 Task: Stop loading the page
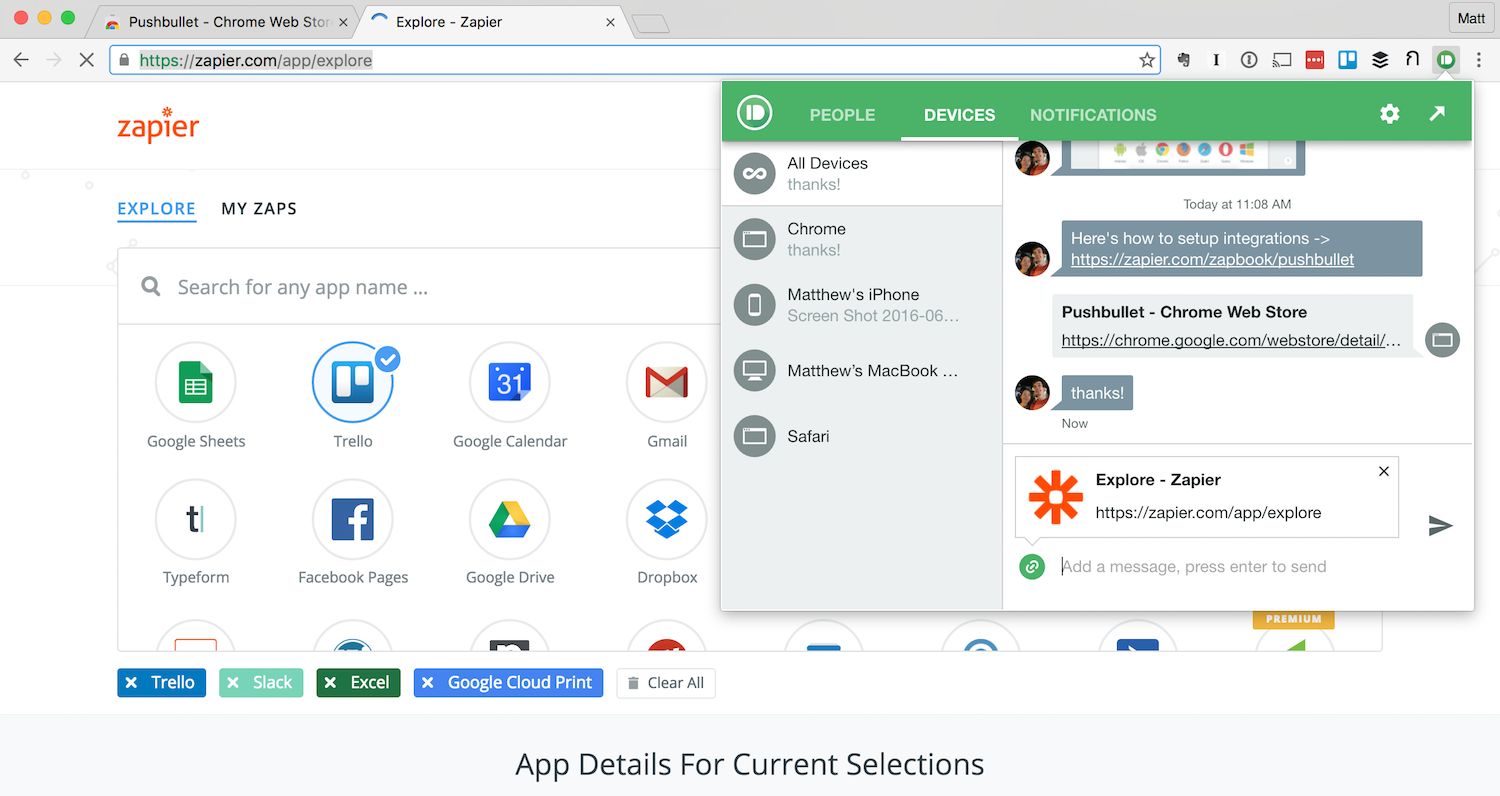point(87,60)
